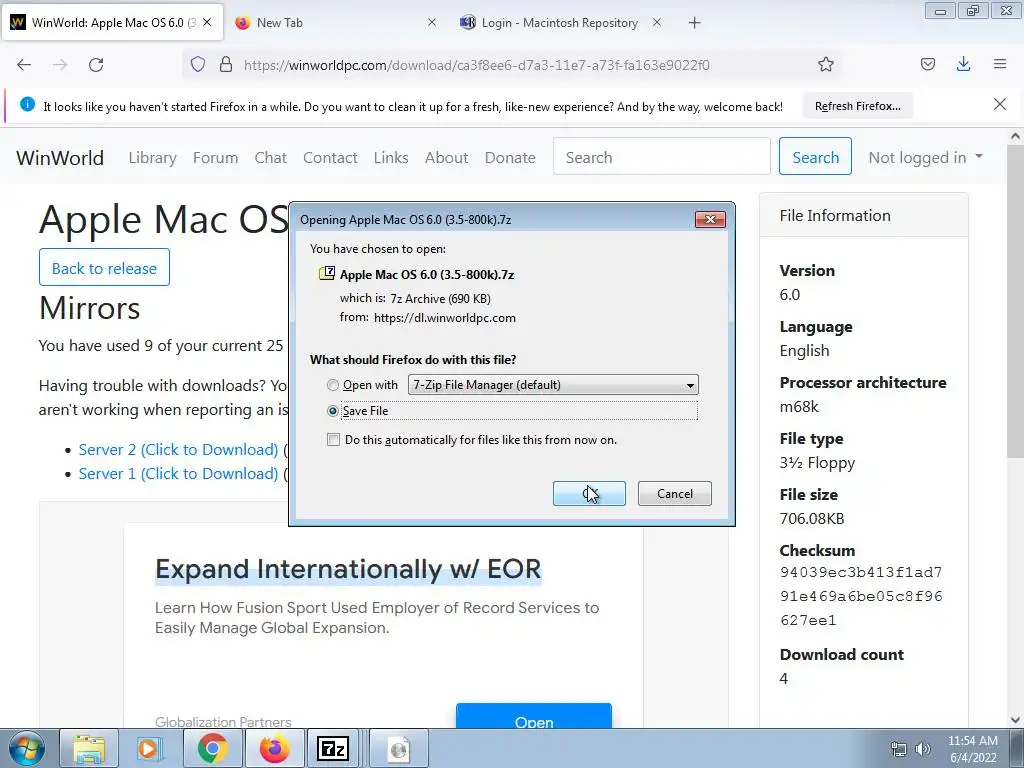The height and width of the screenshot is (768, 1024).
Task: Open the Contact menu item
Action: pos(330,157)
